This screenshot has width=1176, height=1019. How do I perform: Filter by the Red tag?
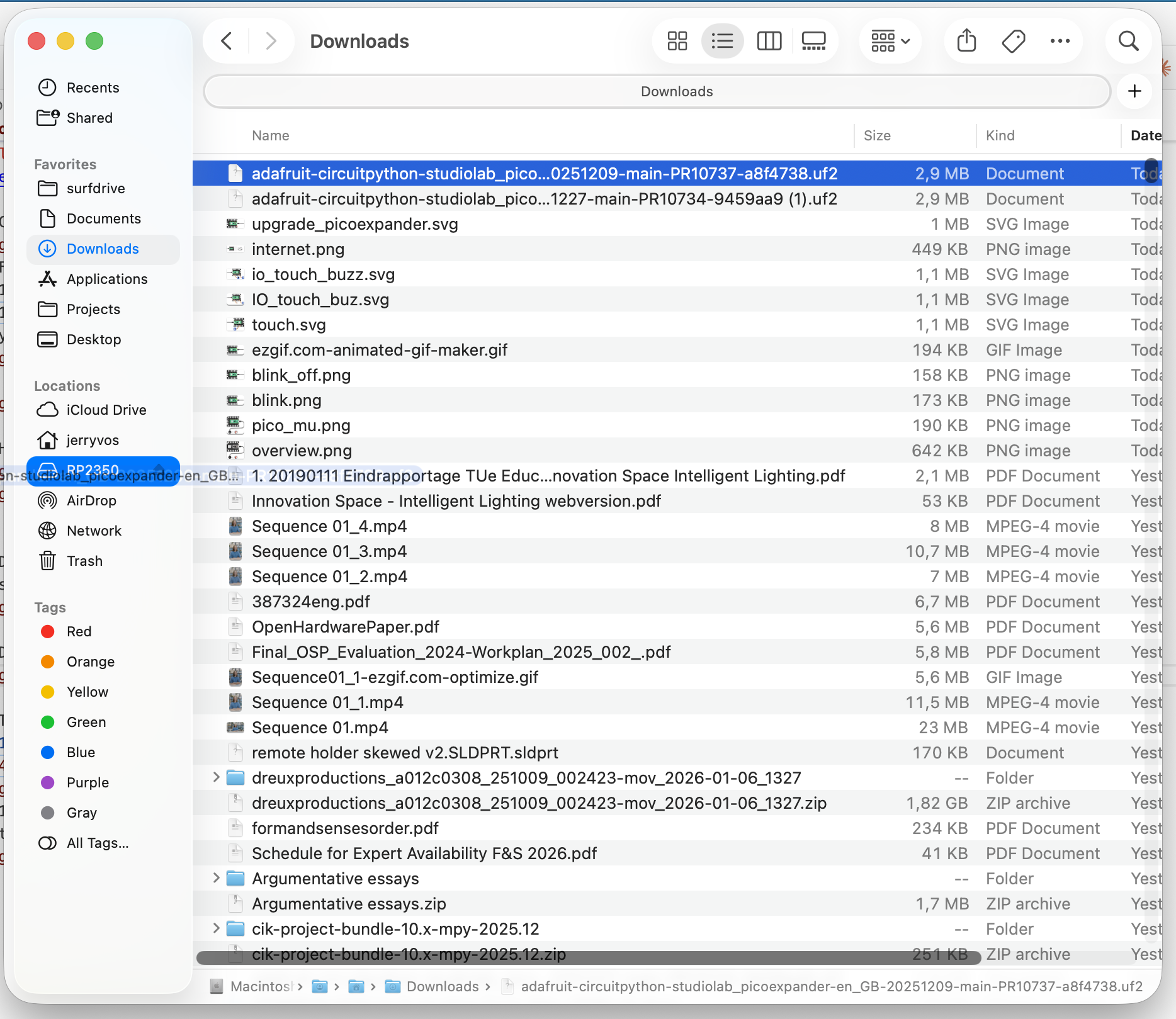click(x=79, y=631)
